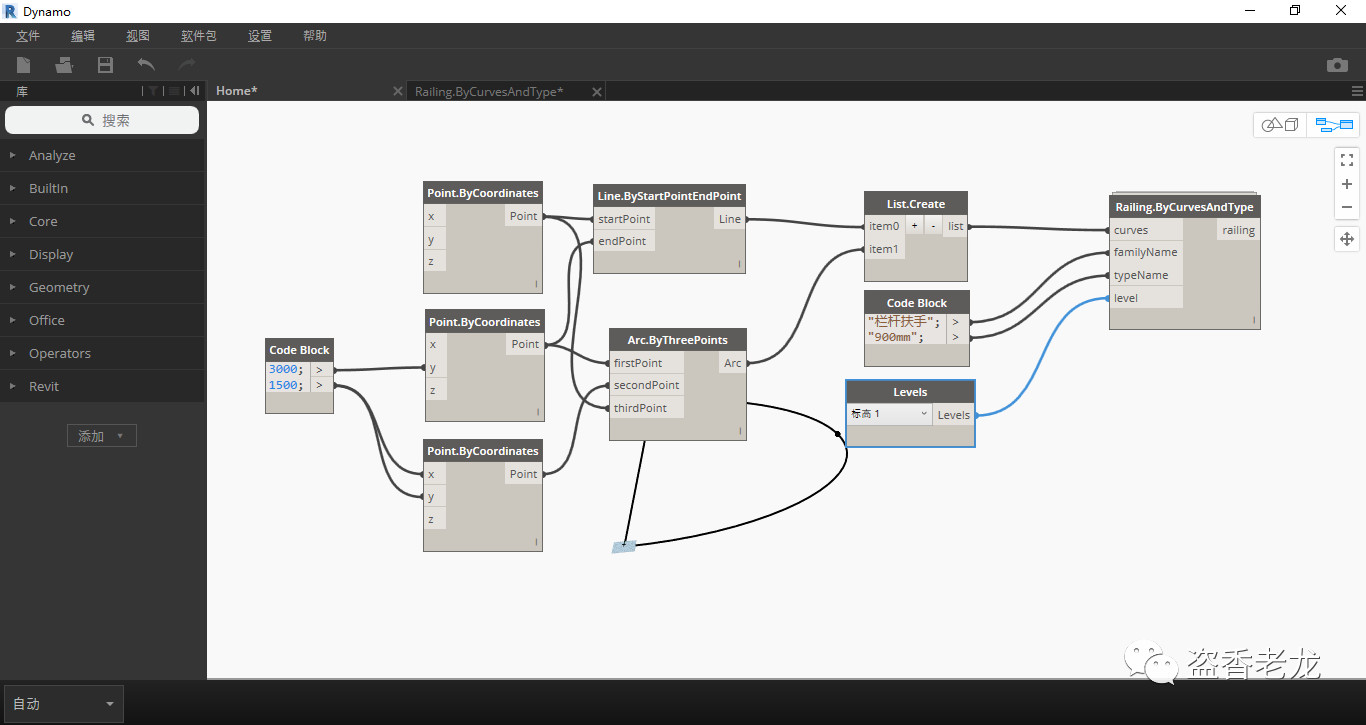
Task: Click the item0 port on List.Create
Action: (884, 226)
